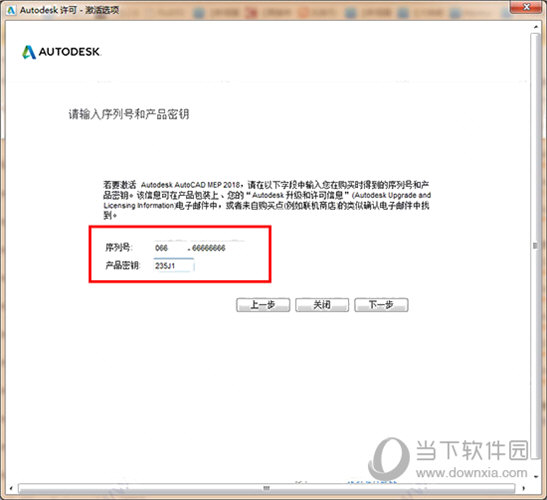This screenshot has height=500, width=547.
Task: Click the 下一步 (Next) button
Action: click(381, 305)
